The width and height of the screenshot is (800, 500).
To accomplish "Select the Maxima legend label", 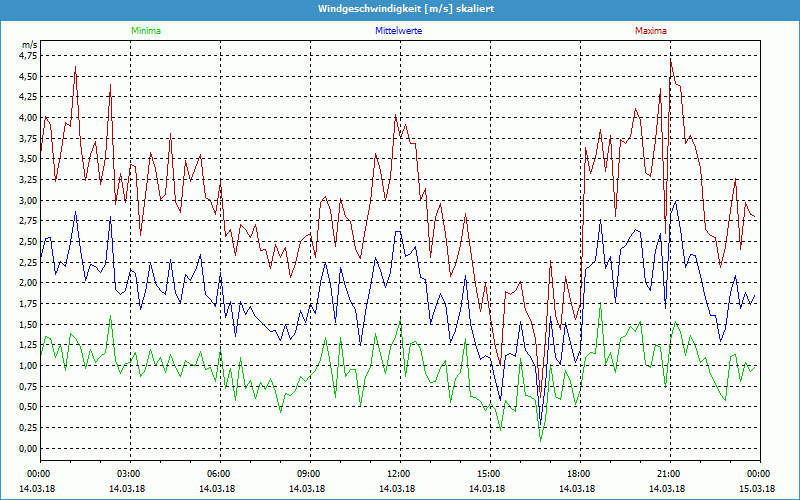I will [x=651, y=31].
